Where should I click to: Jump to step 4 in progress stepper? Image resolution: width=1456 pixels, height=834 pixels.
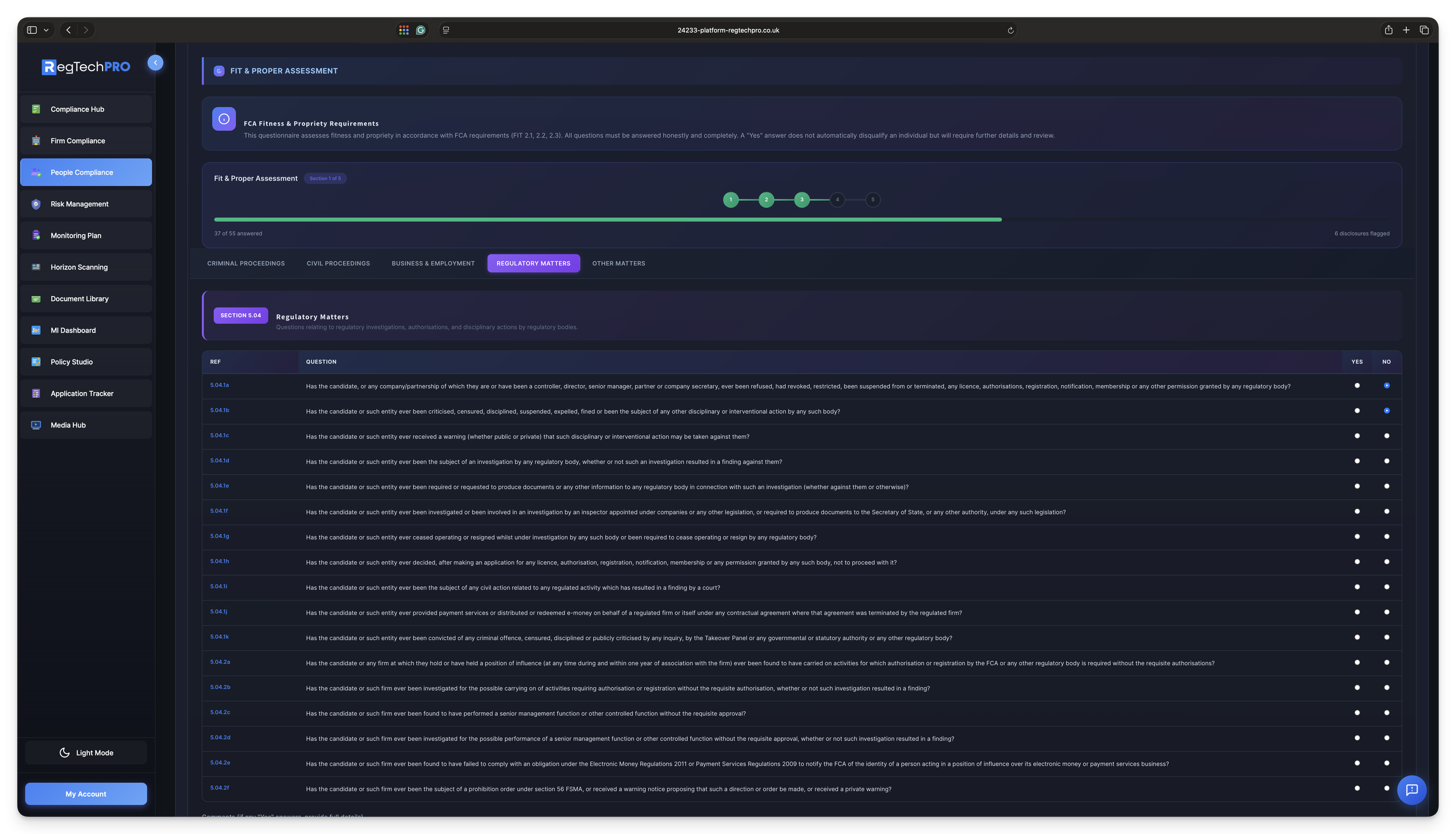[x=837, y=200]
